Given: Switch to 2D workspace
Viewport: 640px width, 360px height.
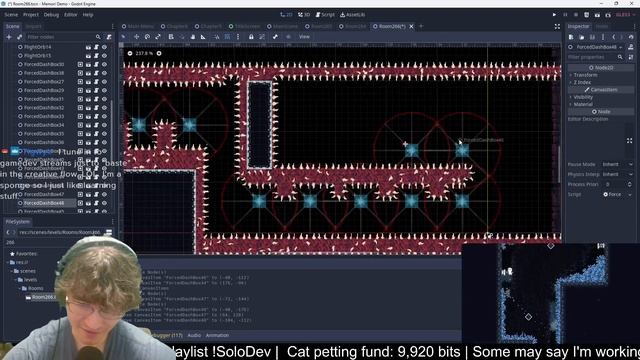Looking at the screenshot, I should click(286, 15).
